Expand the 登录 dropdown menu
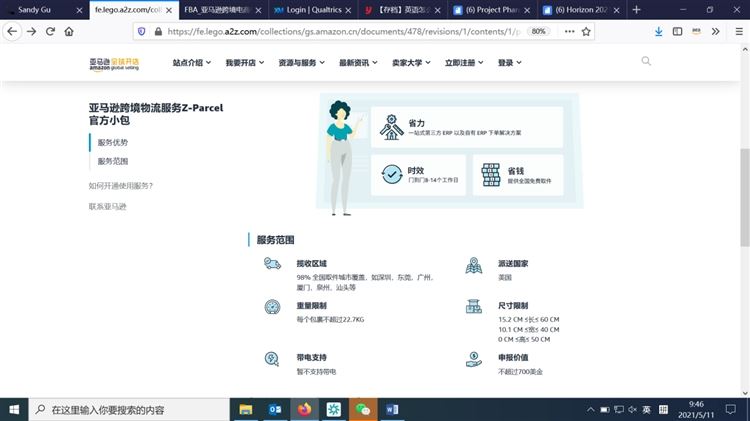 [x=509, y=63]
